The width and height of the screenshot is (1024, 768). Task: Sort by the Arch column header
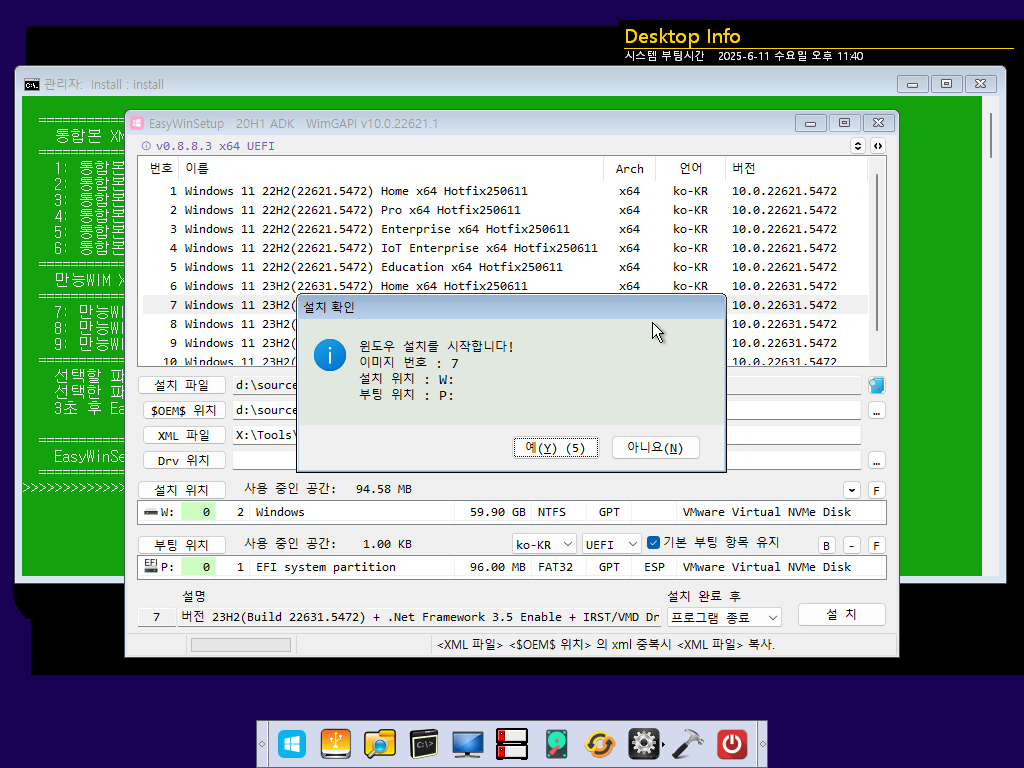630,168
